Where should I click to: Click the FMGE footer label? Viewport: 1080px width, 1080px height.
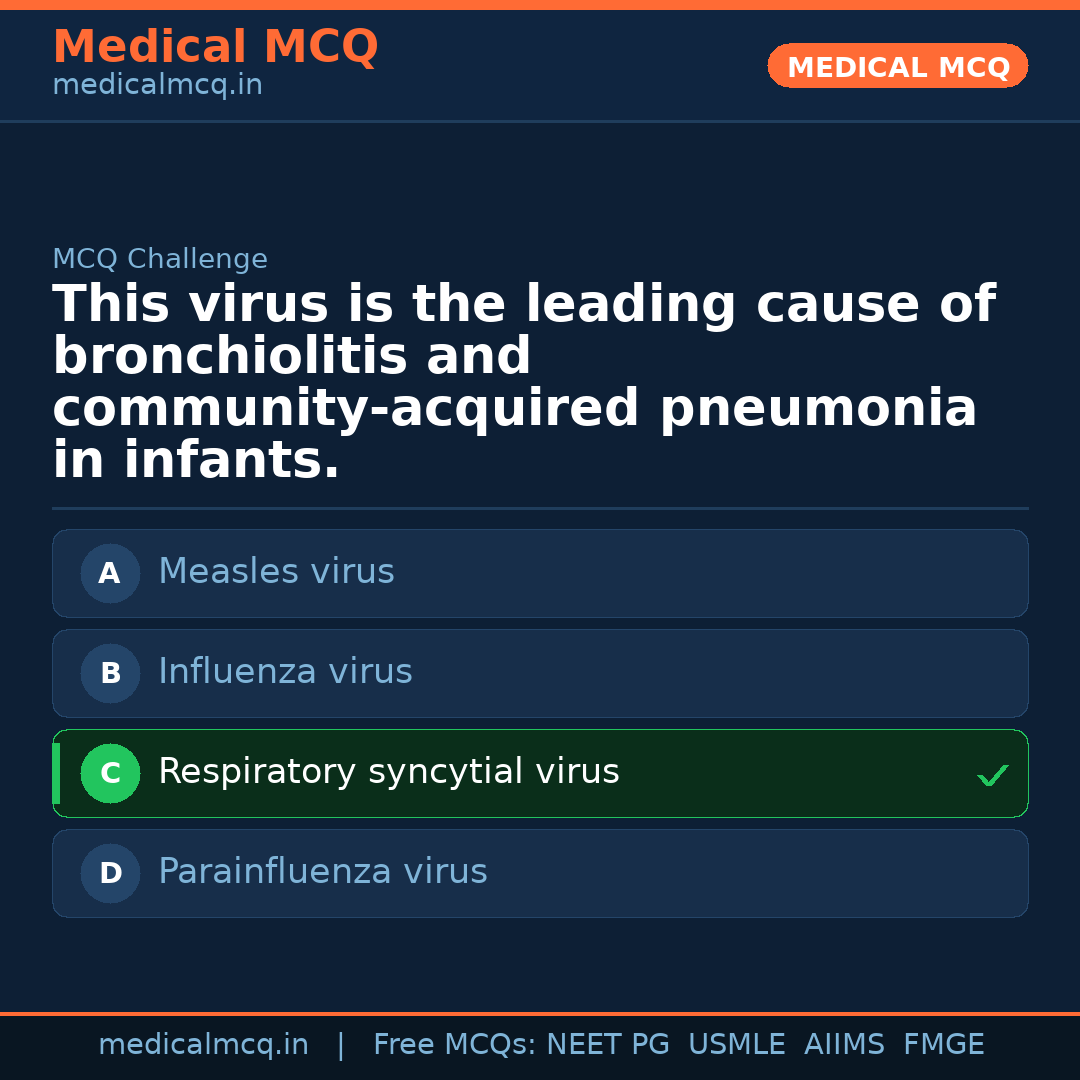943,1045
